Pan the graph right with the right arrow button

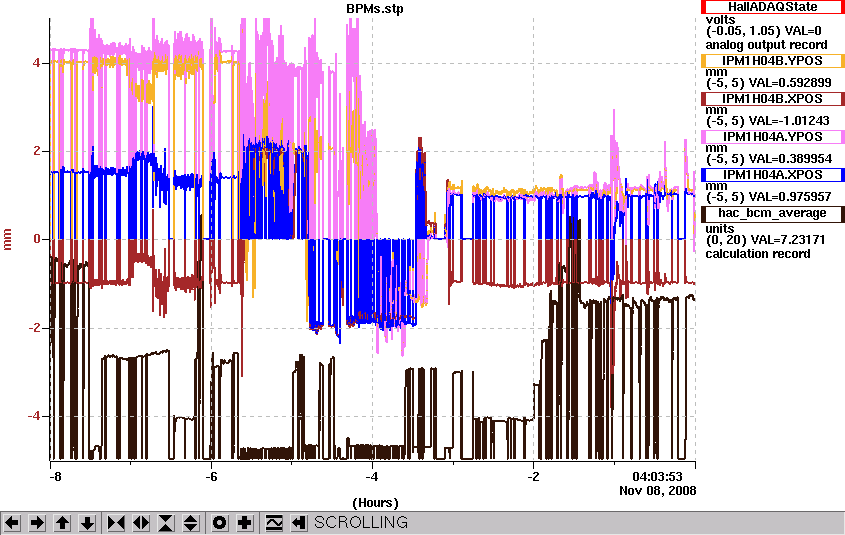coord(37,523)
